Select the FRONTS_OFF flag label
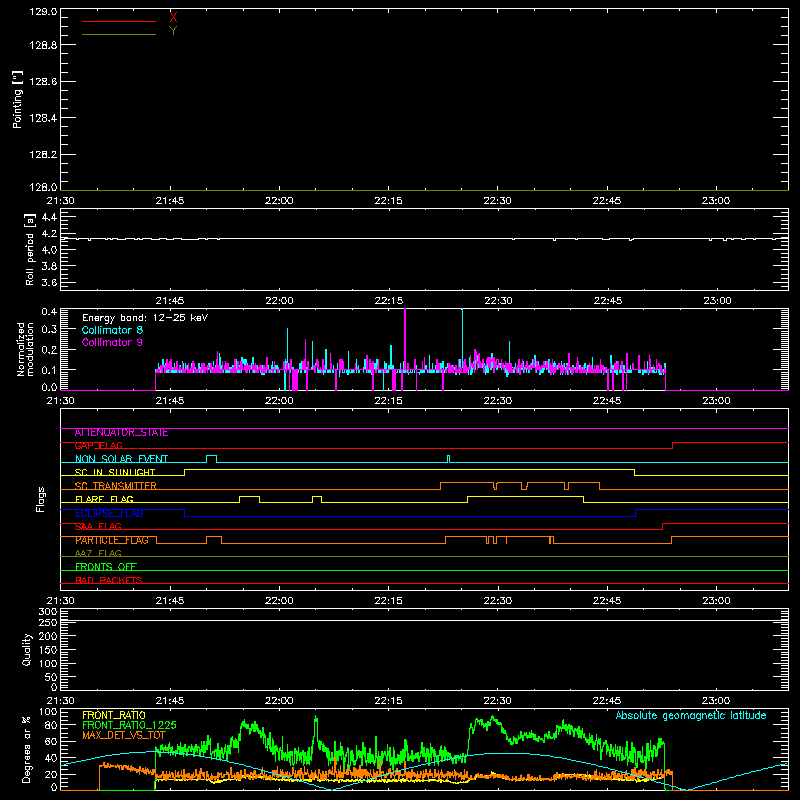800x800 pixels. (106, 567)
